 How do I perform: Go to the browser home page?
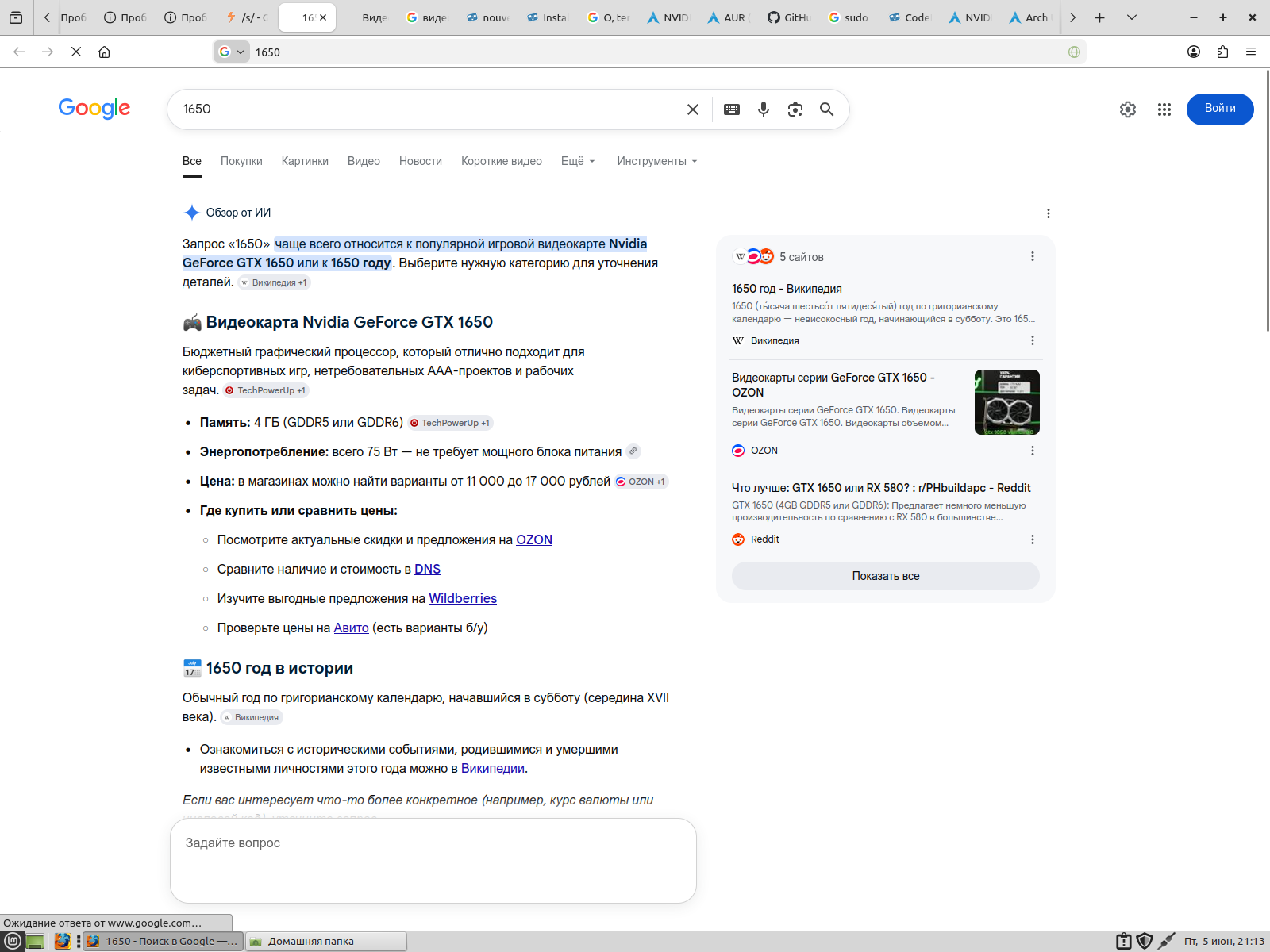tap(104, 52)
